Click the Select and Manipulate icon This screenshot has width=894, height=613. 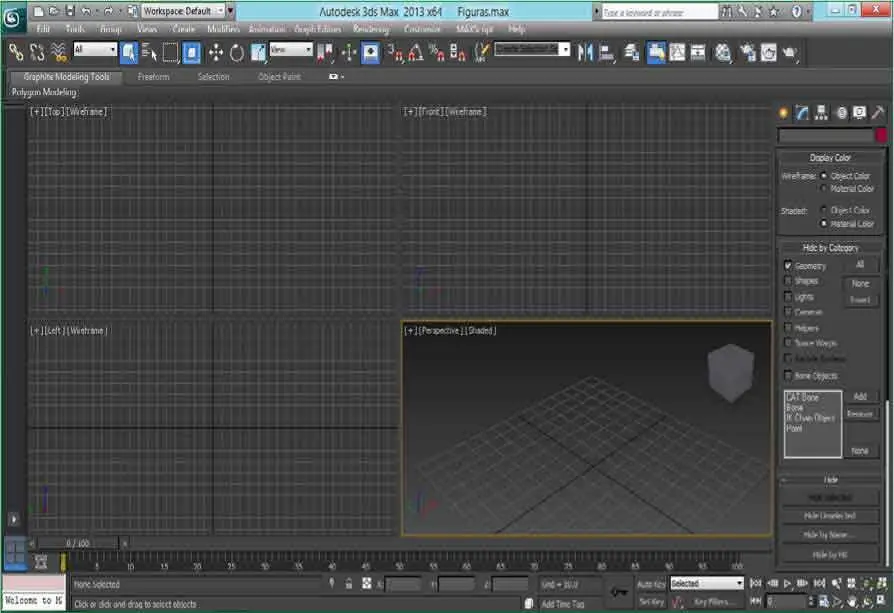(x=349, y=53)
